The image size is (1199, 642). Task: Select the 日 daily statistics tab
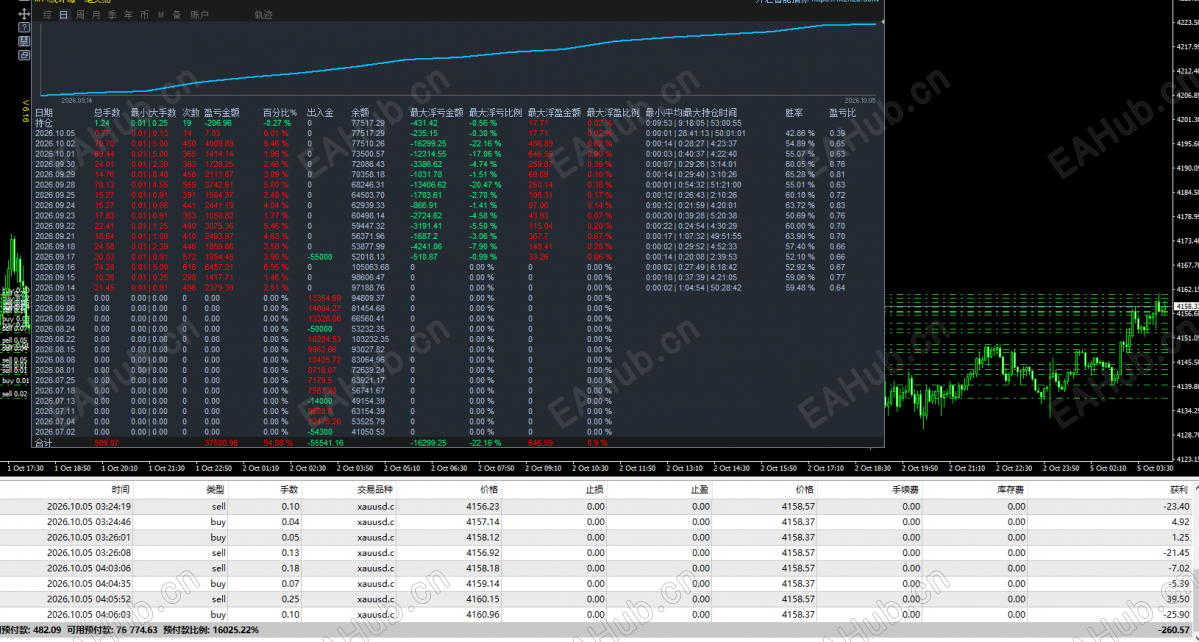click(63, 15)
